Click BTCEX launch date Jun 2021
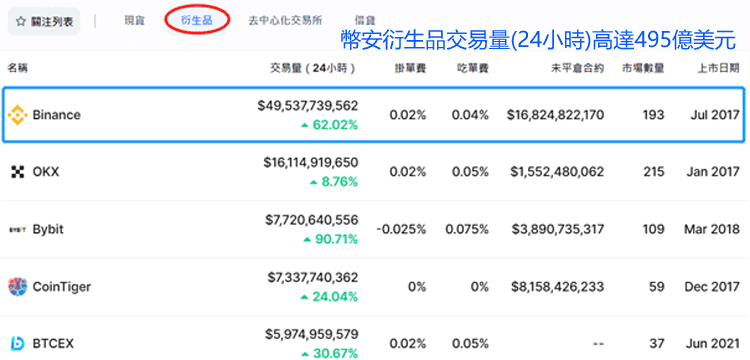 (x=714, y=344)
